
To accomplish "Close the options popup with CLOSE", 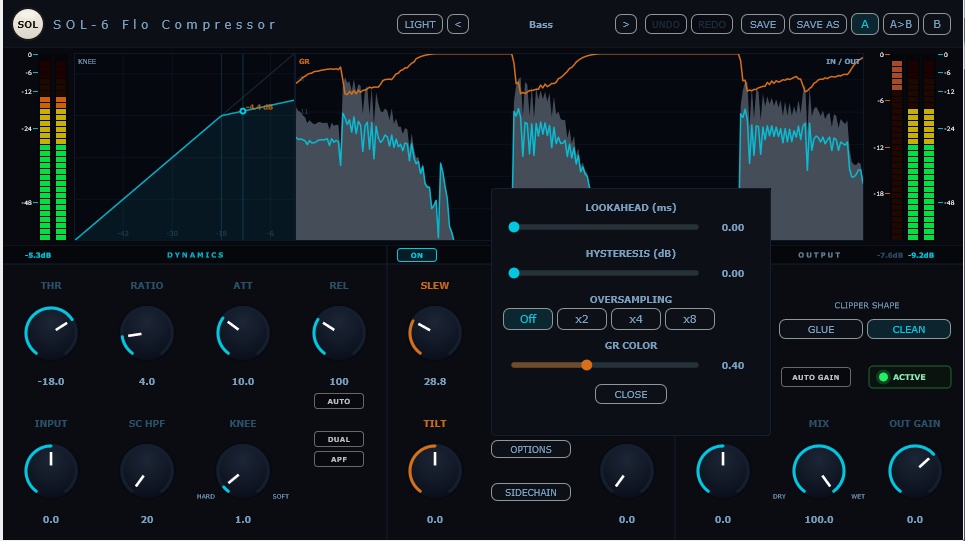I will [631, 395].
